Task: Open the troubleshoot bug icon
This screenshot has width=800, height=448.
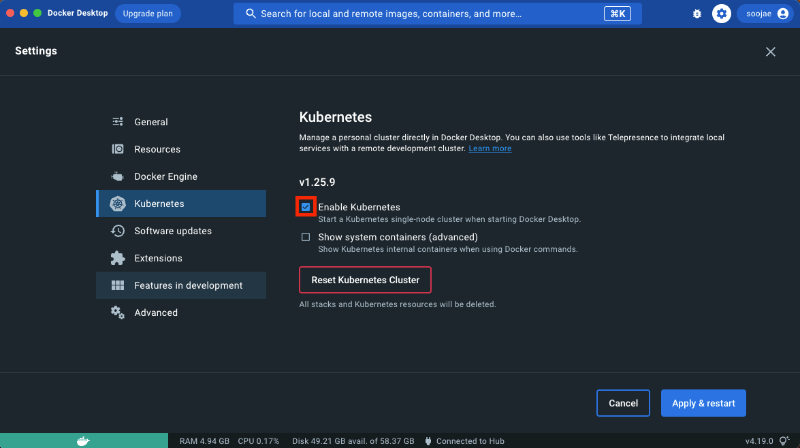Action: (x=697, y=14)
